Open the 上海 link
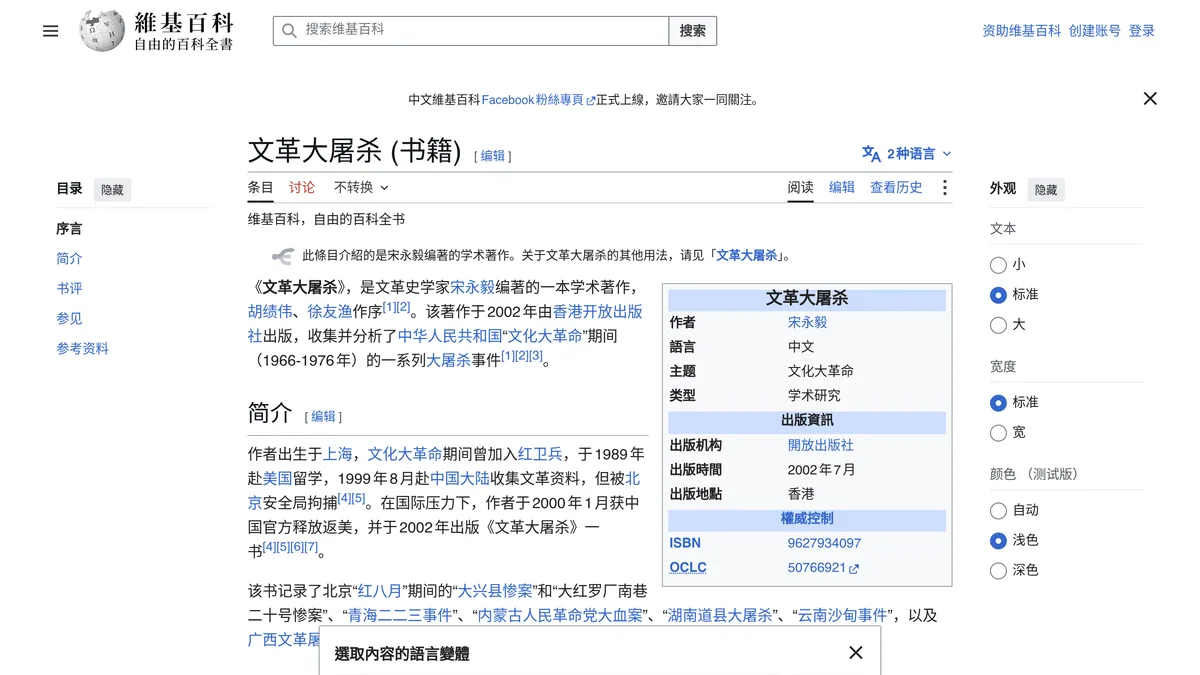This screenshot has height=675, width=1200. pos(338,454)
